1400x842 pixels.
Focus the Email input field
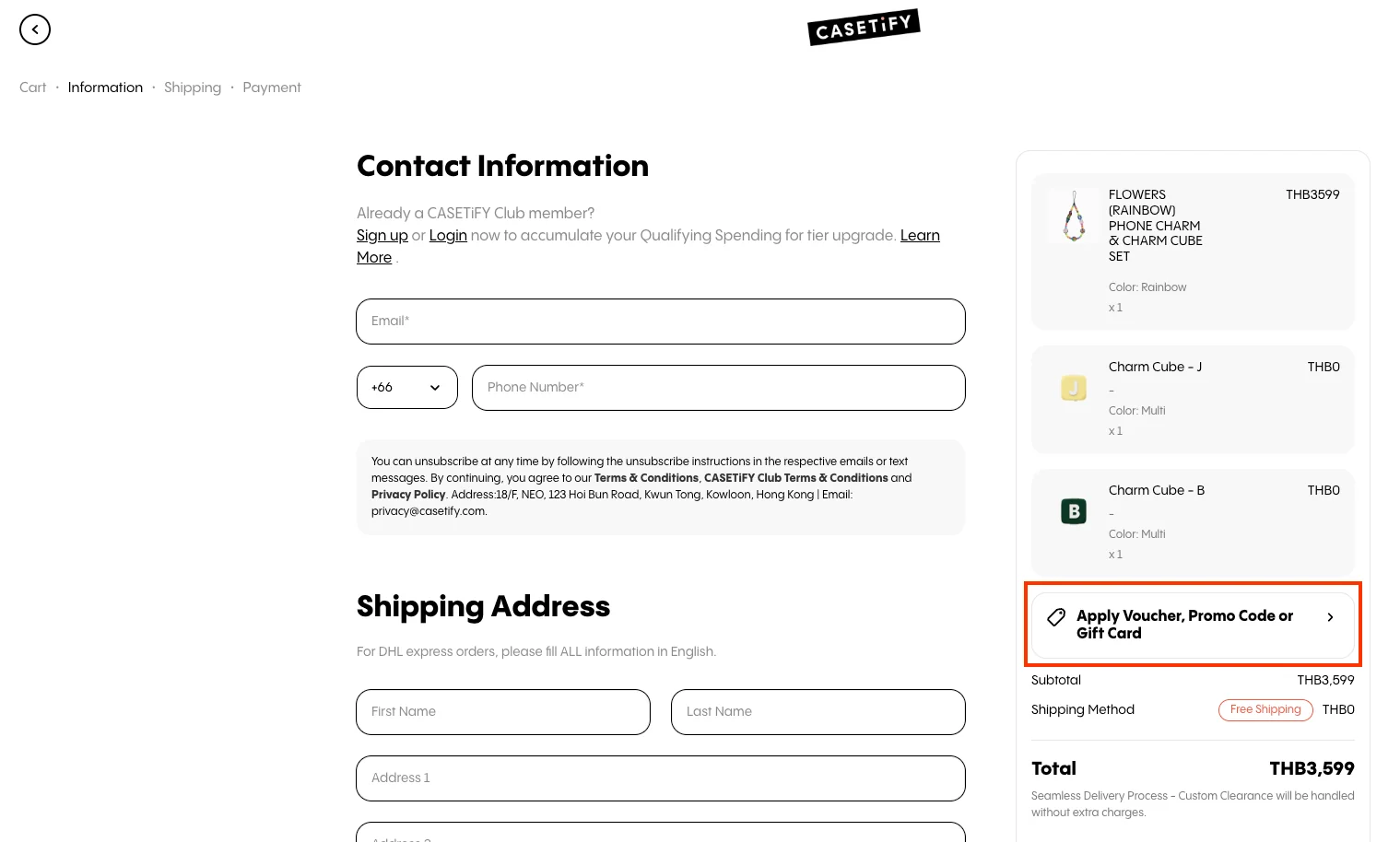660,321
